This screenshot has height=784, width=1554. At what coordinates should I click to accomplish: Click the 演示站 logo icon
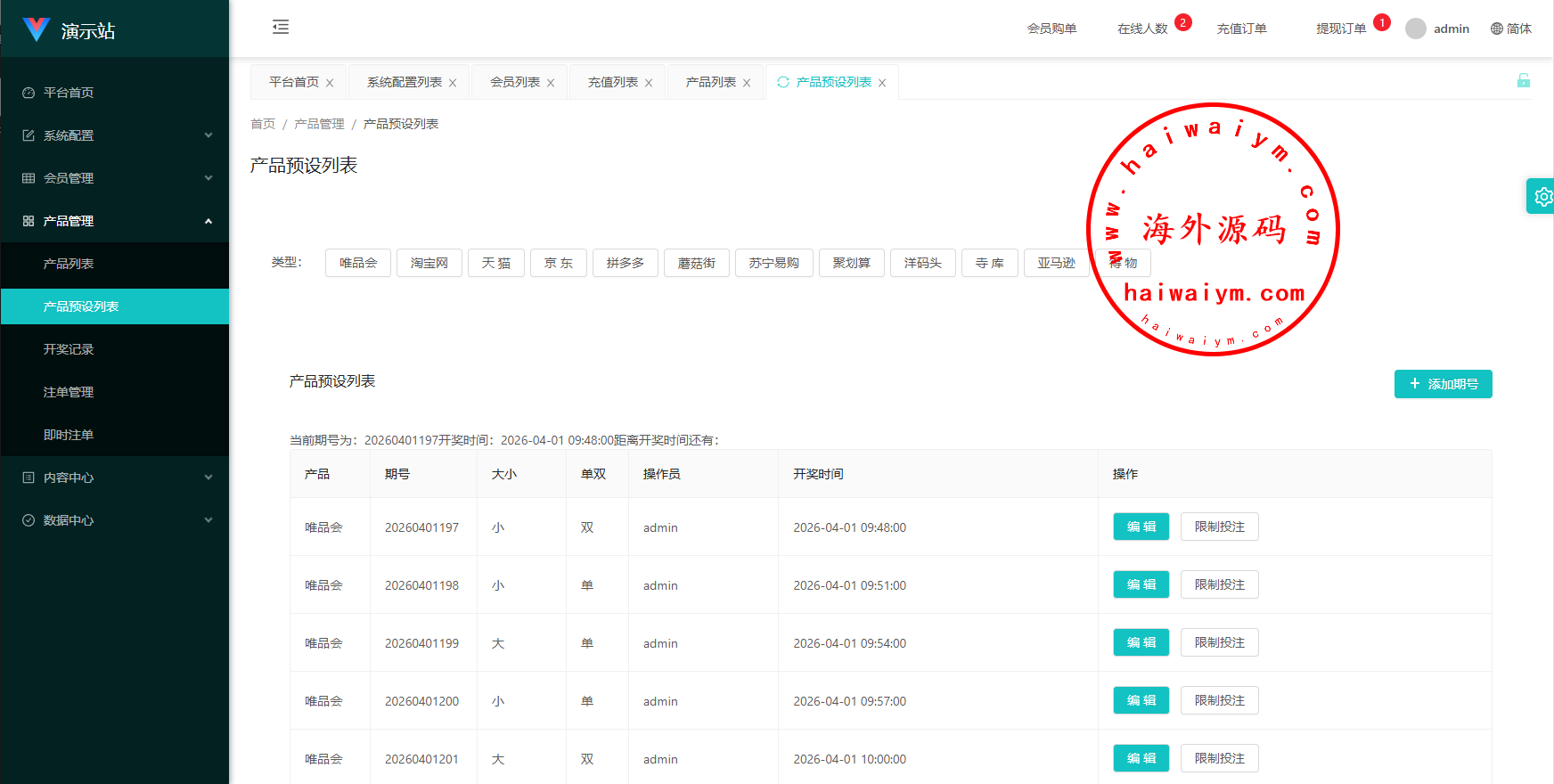pos(37,29)
